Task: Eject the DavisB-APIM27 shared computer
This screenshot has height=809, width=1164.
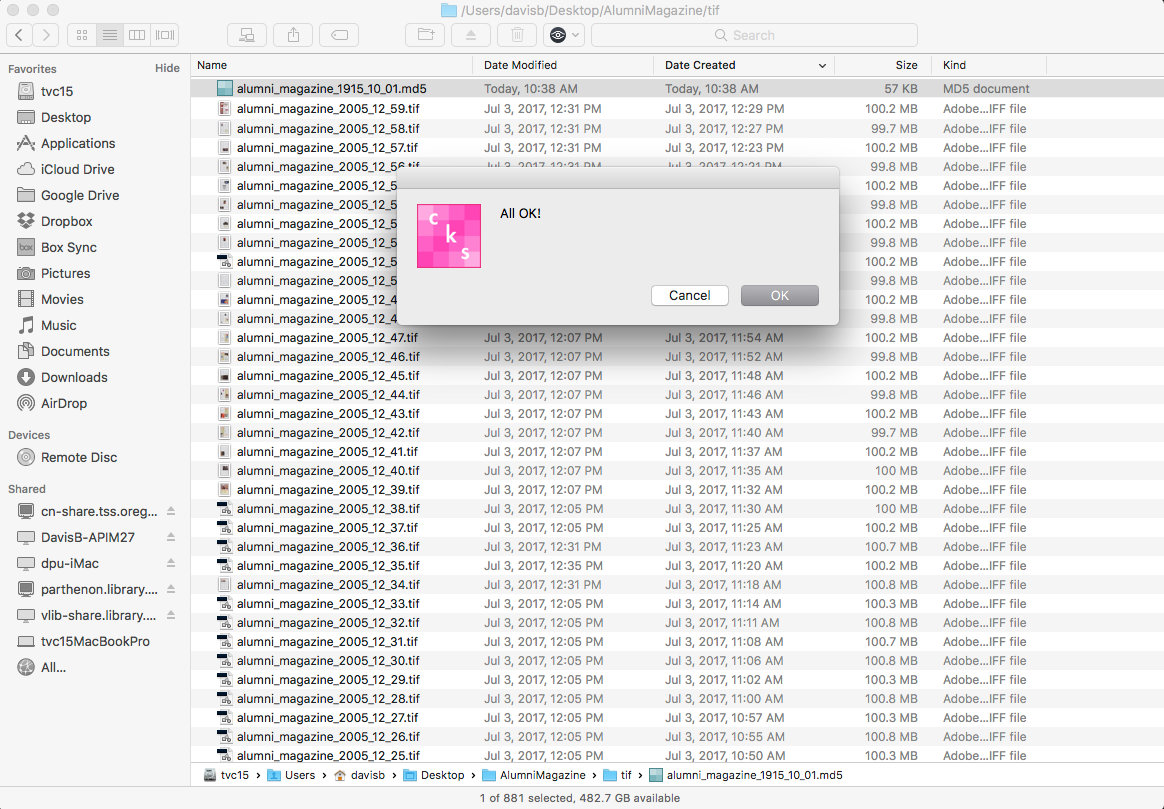Action: pyautogui.click(x=171, y=537)
